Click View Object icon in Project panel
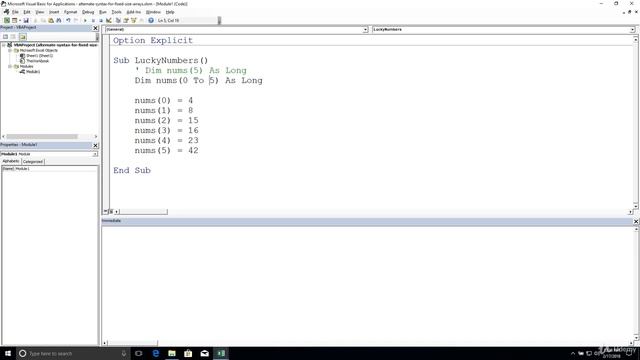The image size is (640, 360). 13,37
